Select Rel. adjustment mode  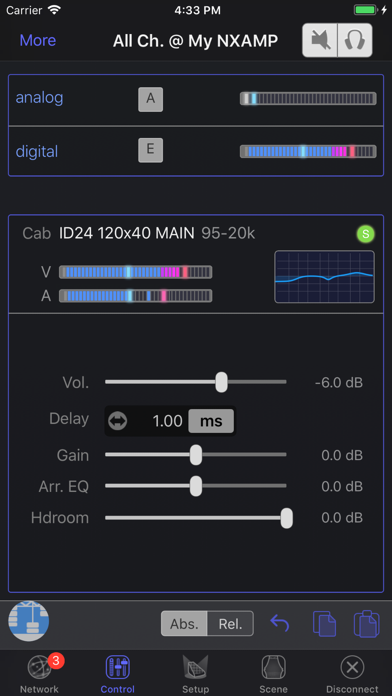click(230, 624)
